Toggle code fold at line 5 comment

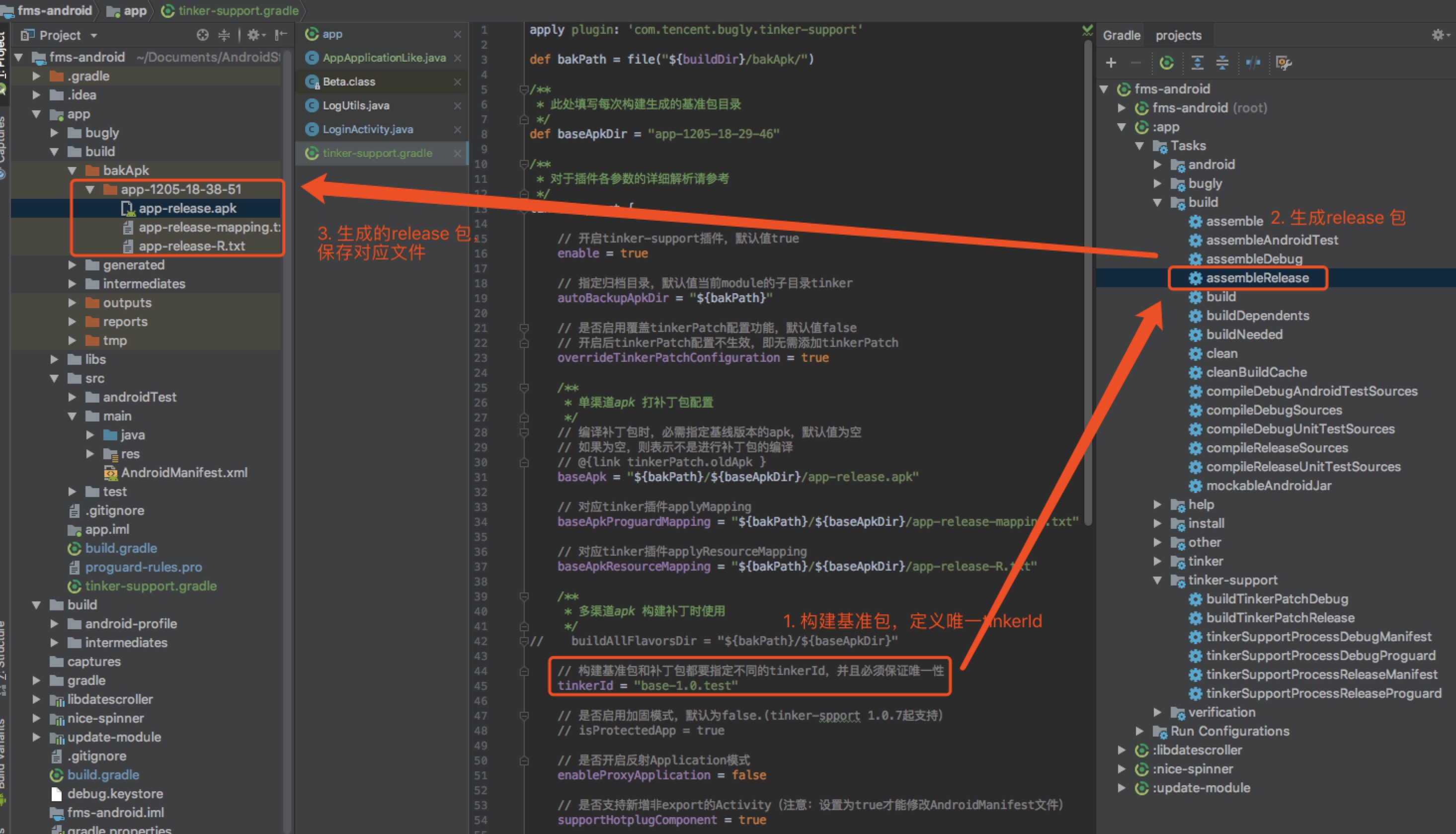pos(523,89)
